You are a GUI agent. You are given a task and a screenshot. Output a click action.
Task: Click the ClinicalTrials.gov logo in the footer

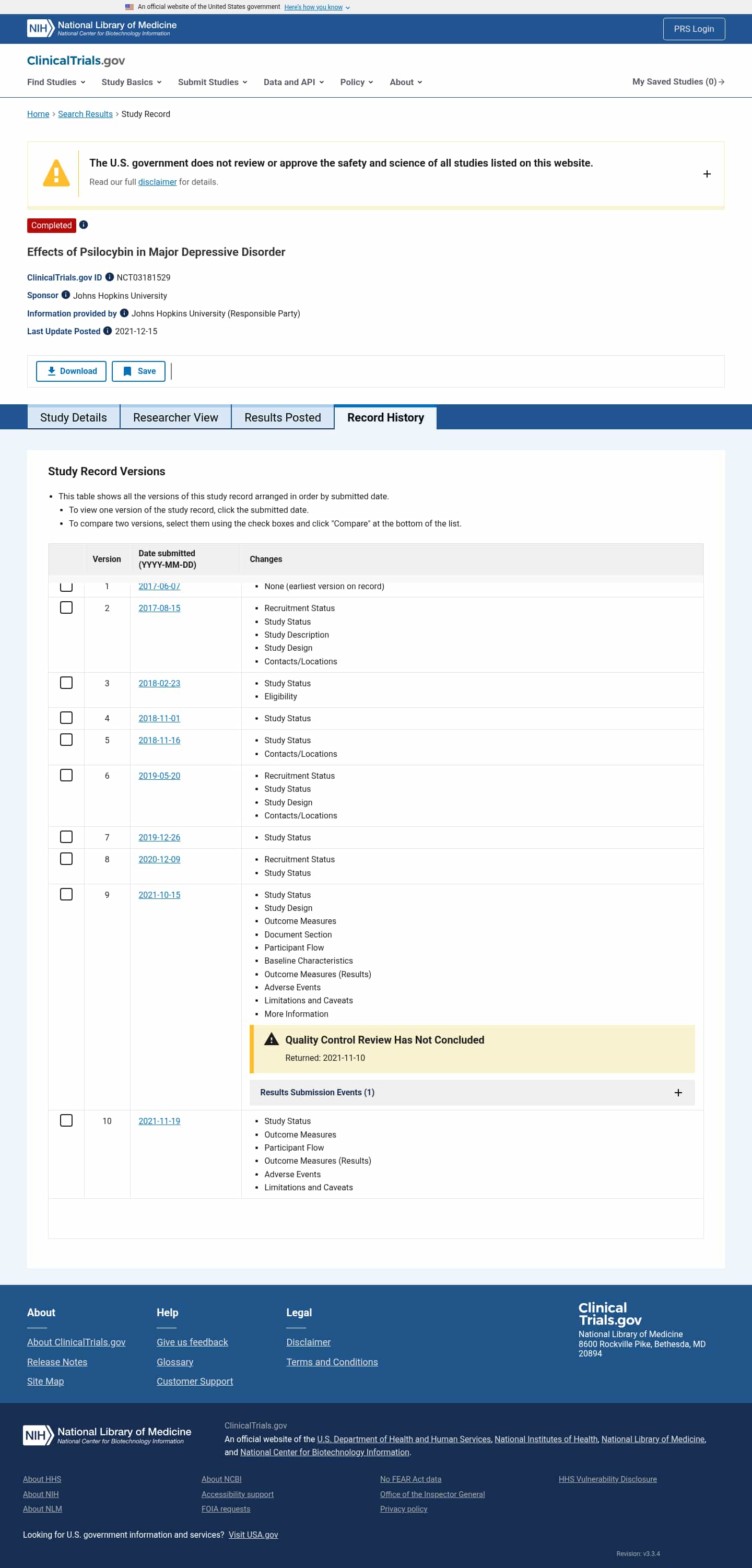(x=609, y=1314)
